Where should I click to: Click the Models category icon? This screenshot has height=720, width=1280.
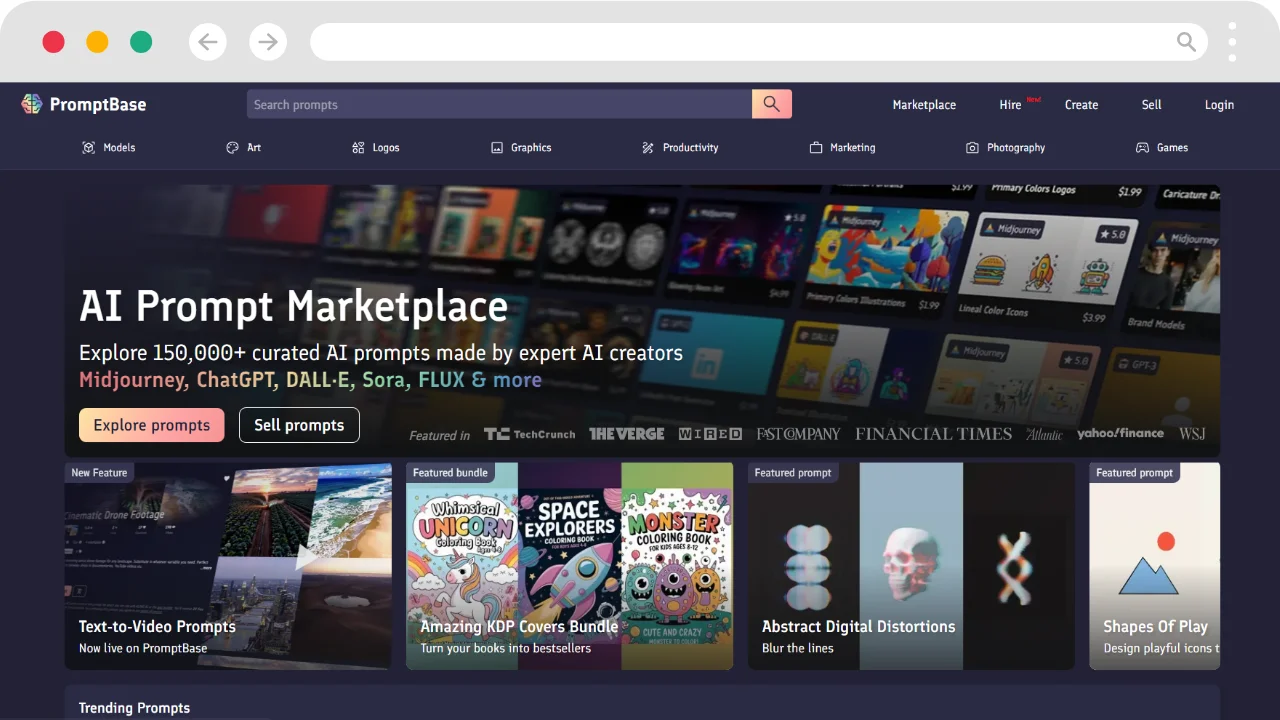click(89, 147)
